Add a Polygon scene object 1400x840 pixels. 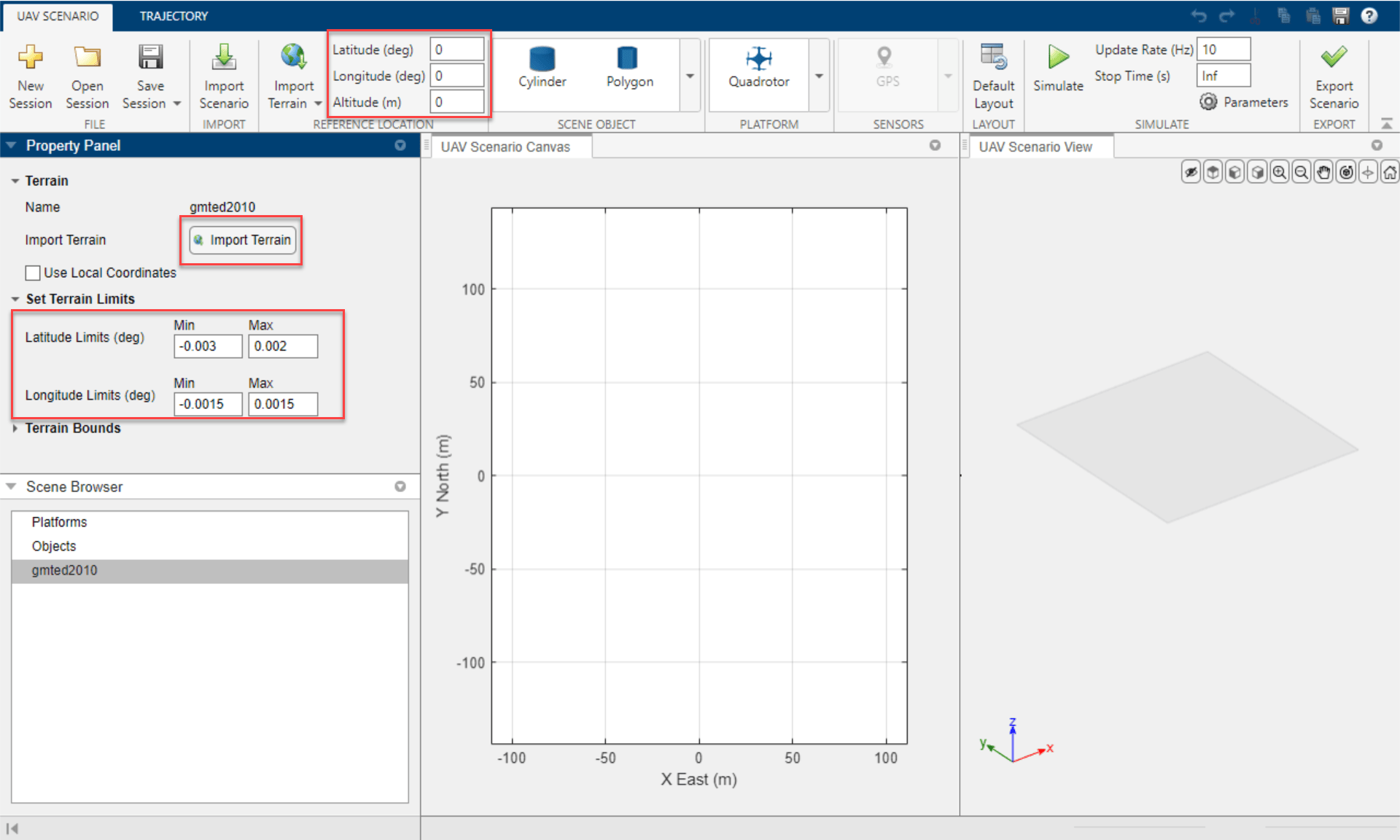629,67
